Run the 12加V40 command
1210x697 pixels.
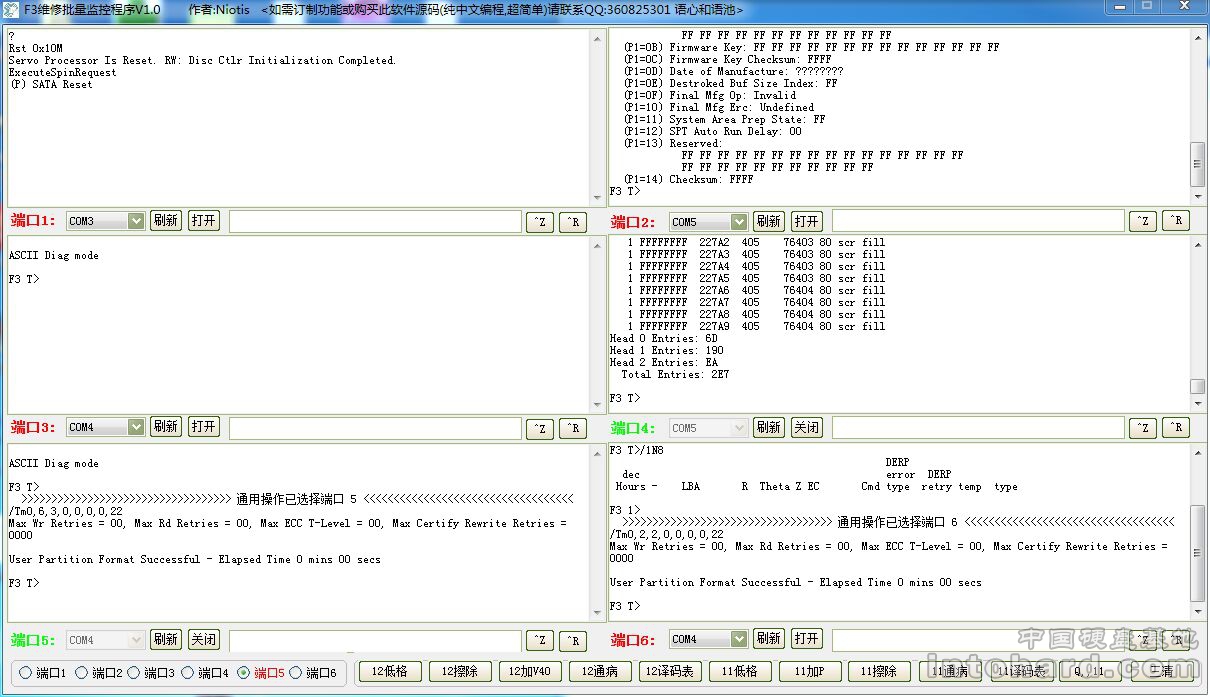tap(528, 672)
